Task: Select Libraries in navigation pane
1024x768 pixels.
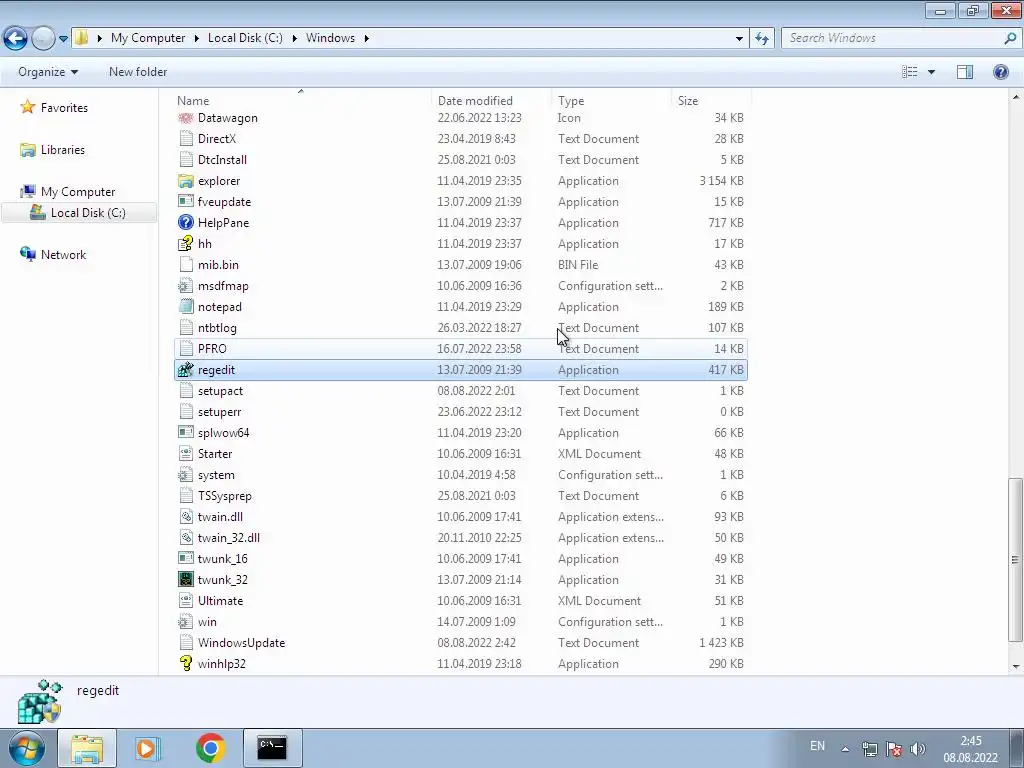Action: point(63,150)
